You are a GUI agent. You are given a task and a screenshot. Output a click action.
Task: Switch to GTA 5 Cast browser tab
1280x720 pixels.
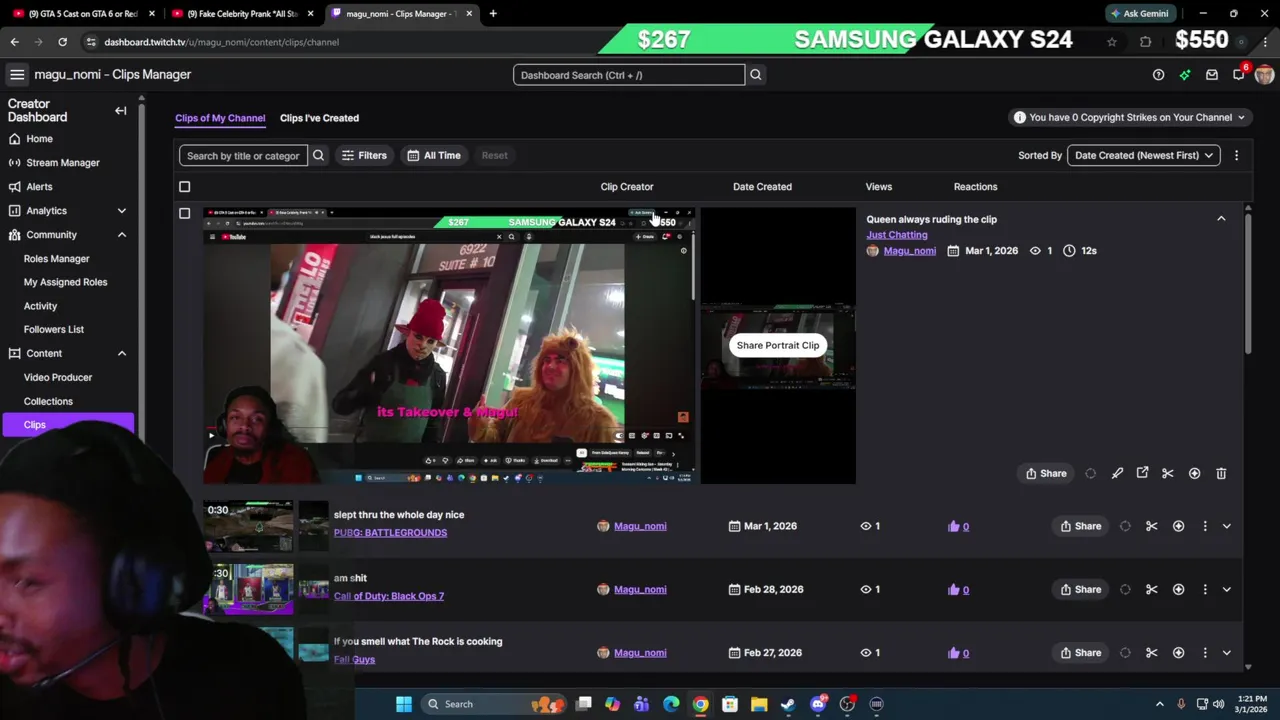[83, 14]
